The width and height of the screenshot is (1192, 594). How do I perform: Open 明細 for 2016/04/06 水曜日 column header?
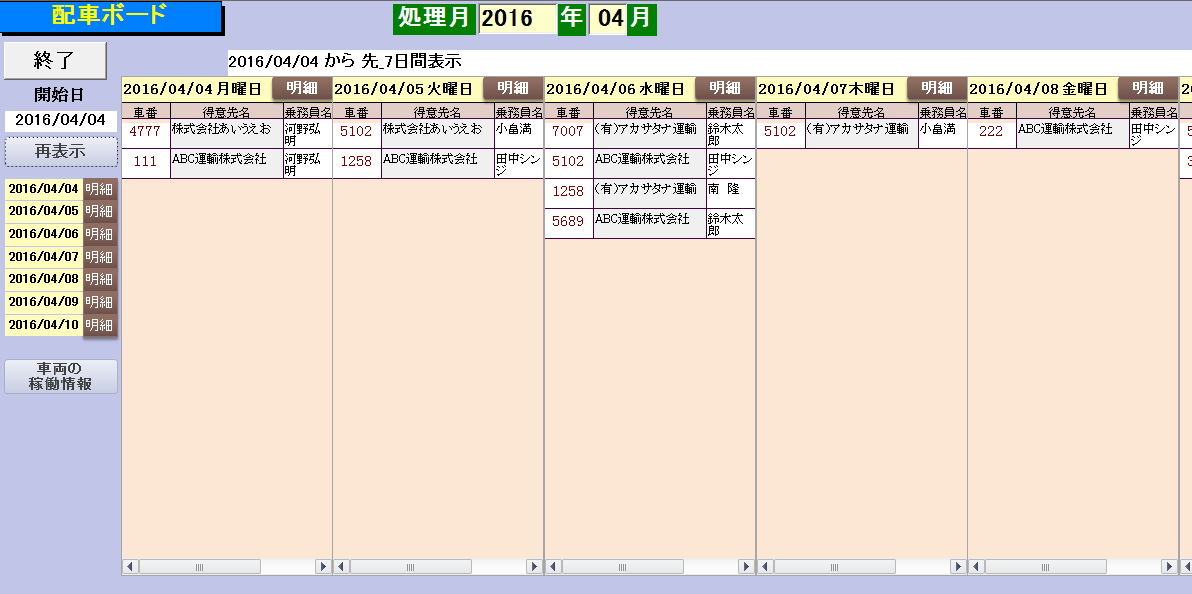[725, 88]
